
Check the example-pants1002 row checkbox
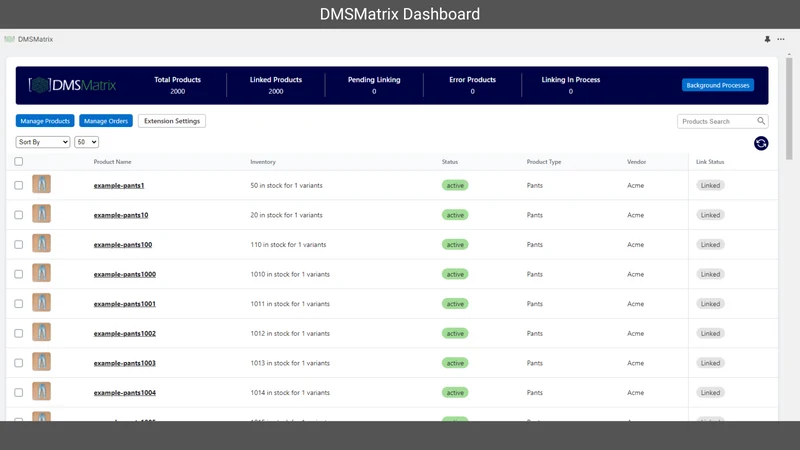coord(19,333)
